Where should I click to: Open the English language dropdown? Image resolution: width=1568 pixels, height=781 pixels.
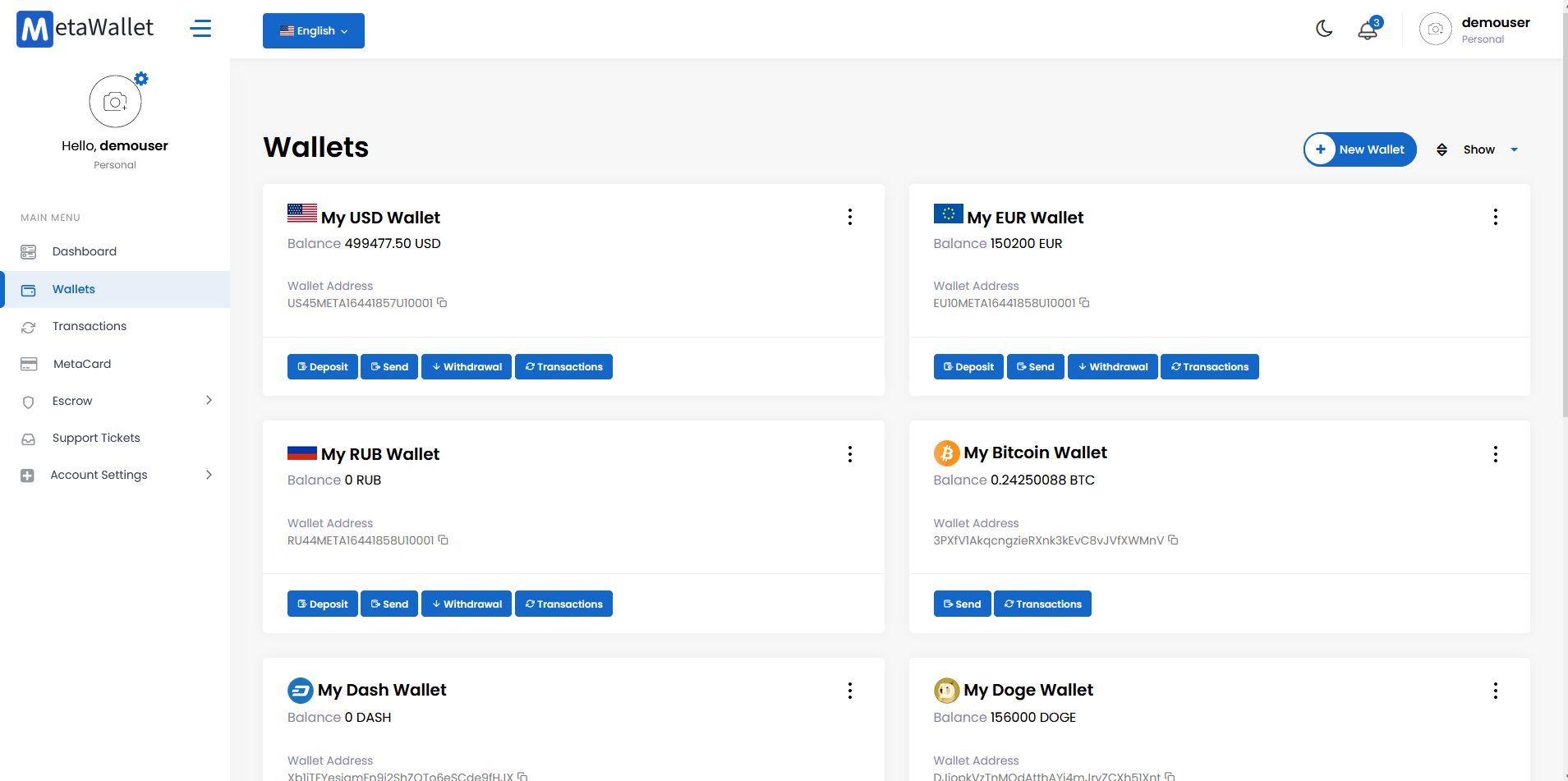click(314, 31)
